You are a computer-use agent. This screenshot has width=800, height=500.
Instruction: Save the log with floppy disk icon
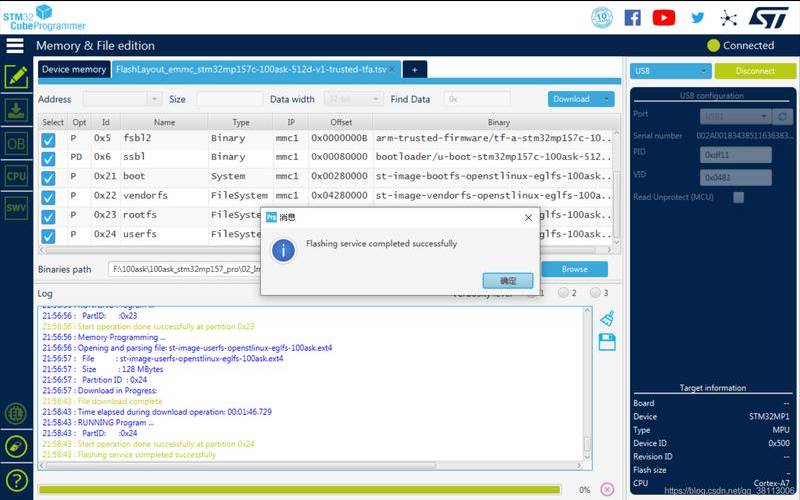[607, 342]
